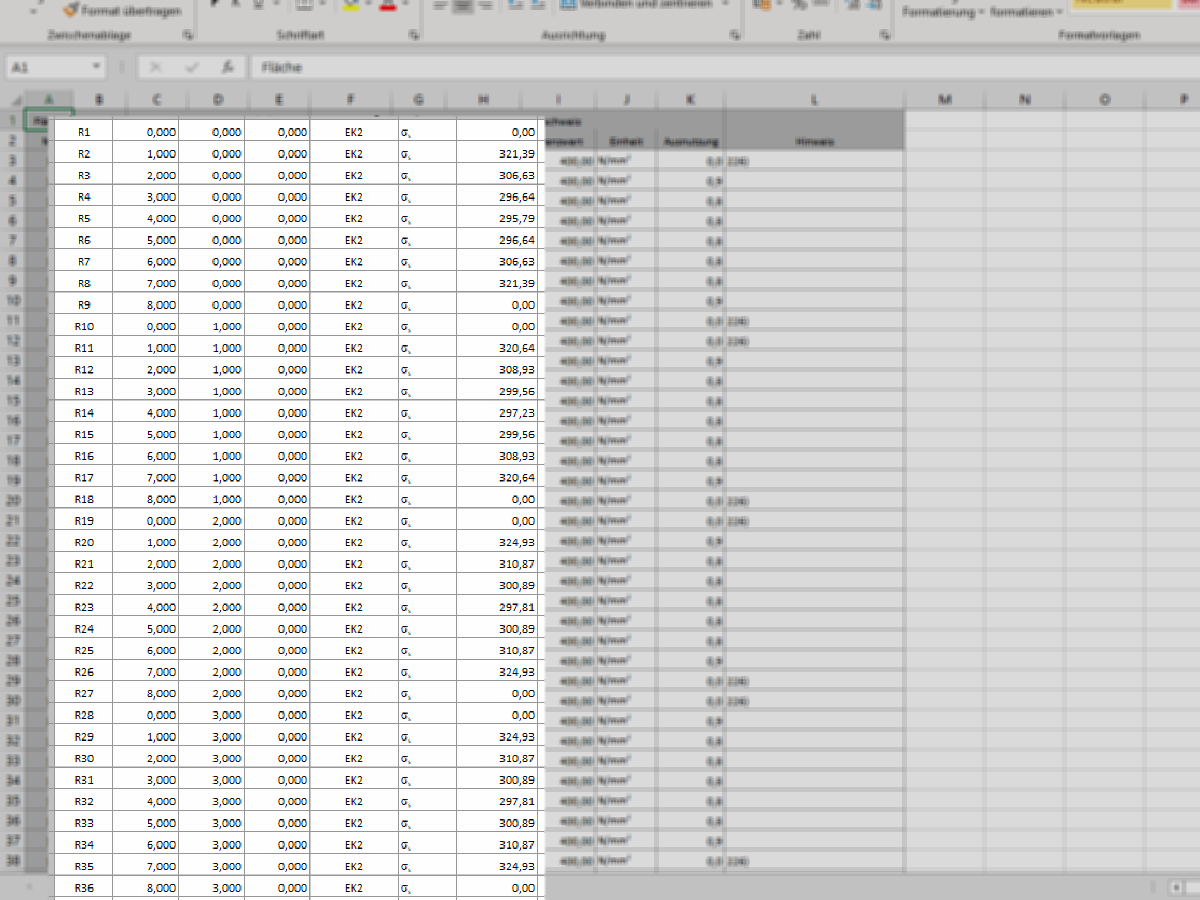Click cell R28 in the table
The width and height of the screenshot is (1200, 900).
(83, 715)
